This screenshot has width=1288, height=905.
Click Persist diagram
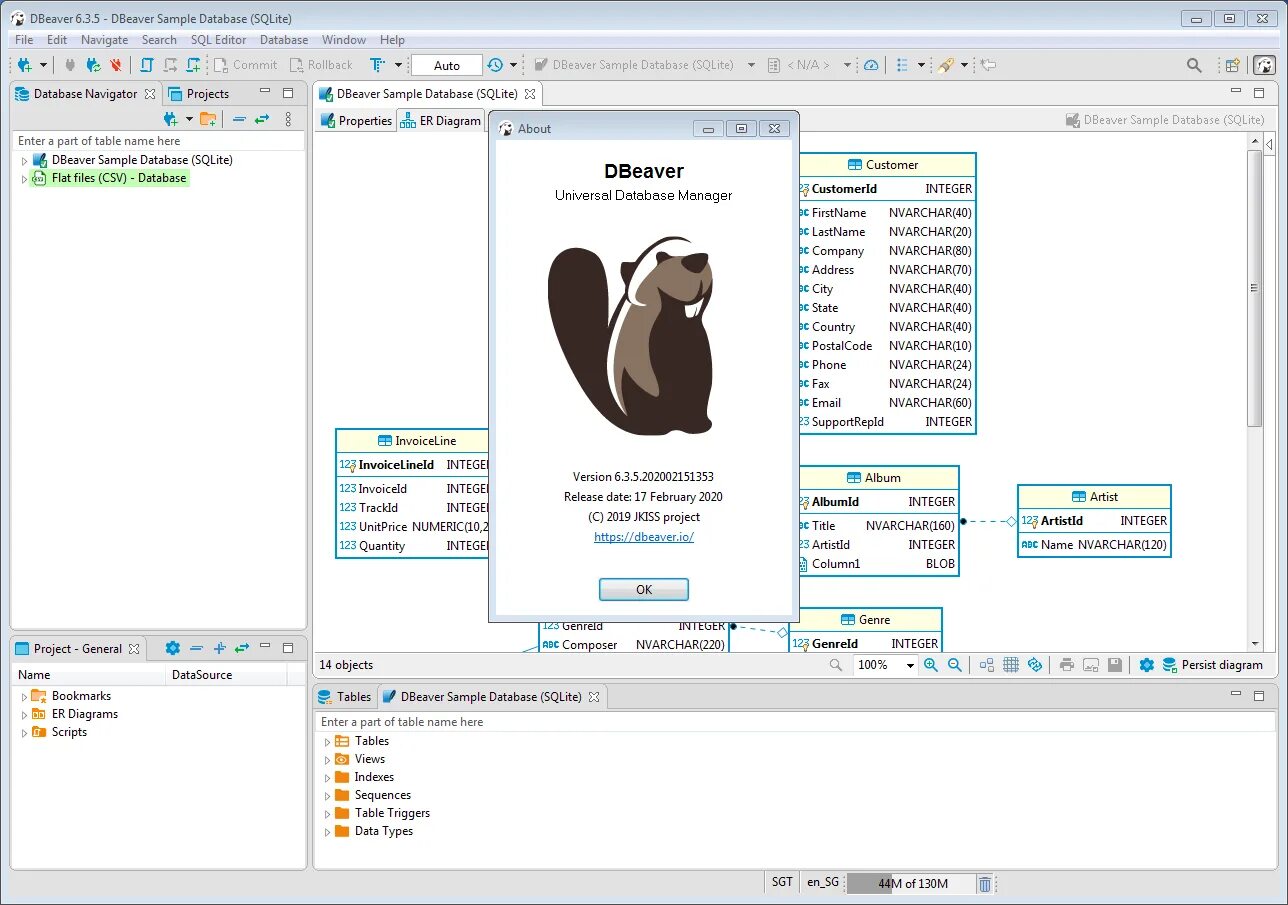click(x=1213, y=665)
